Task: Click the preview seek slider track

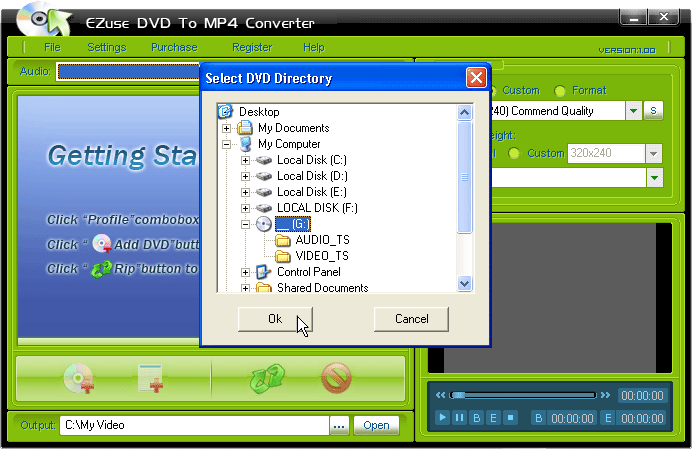Action: click(x=523, y=395)
